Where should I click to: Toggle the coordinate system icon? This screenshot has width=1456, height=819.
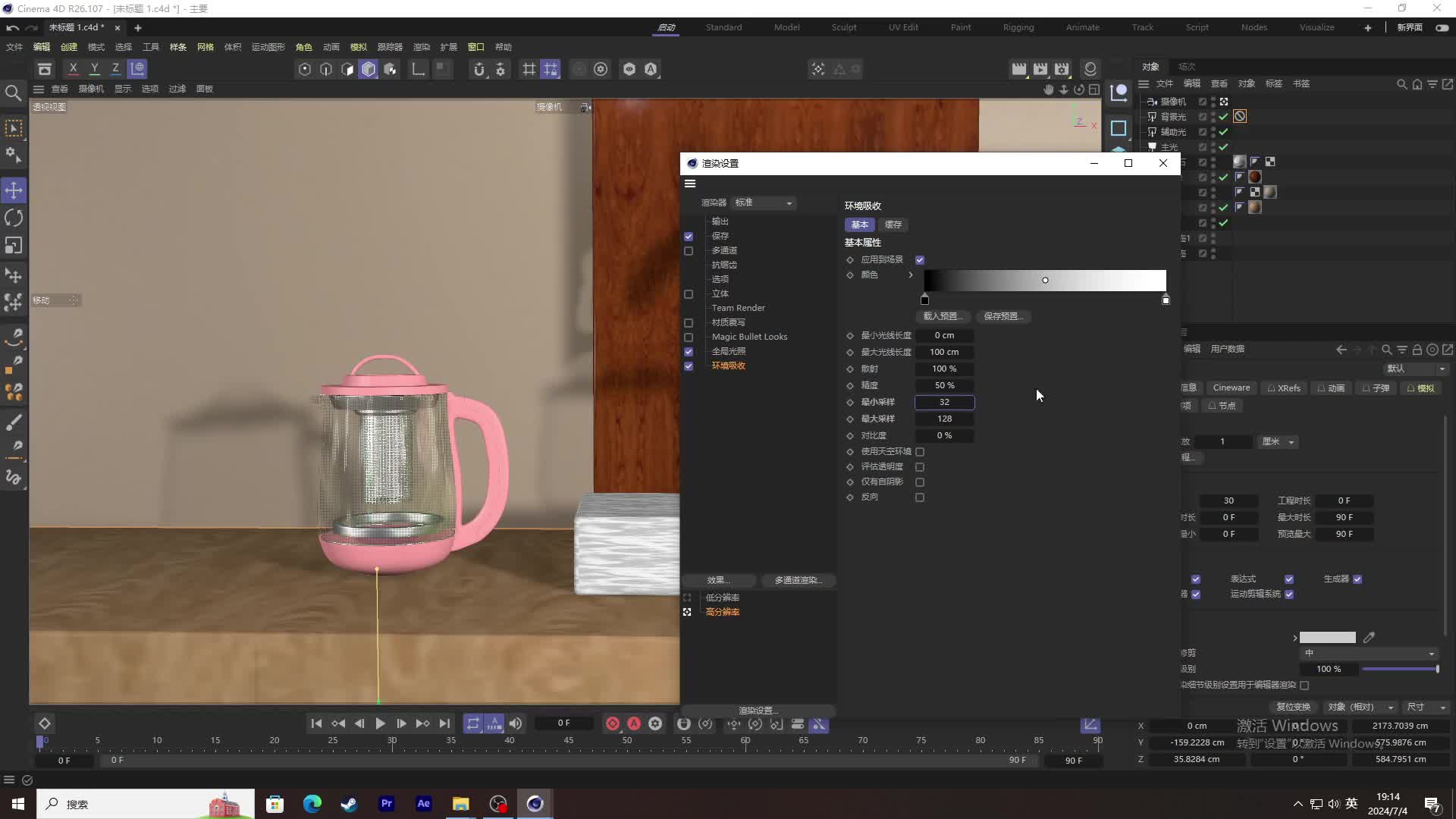pos(137,69)
